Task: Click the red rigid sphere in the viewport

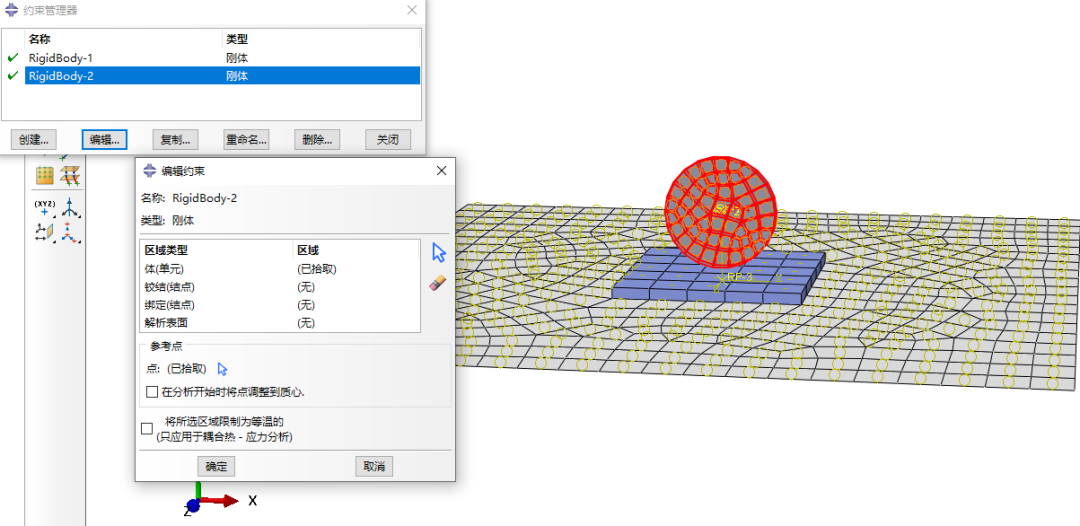Action: point(720,211)
